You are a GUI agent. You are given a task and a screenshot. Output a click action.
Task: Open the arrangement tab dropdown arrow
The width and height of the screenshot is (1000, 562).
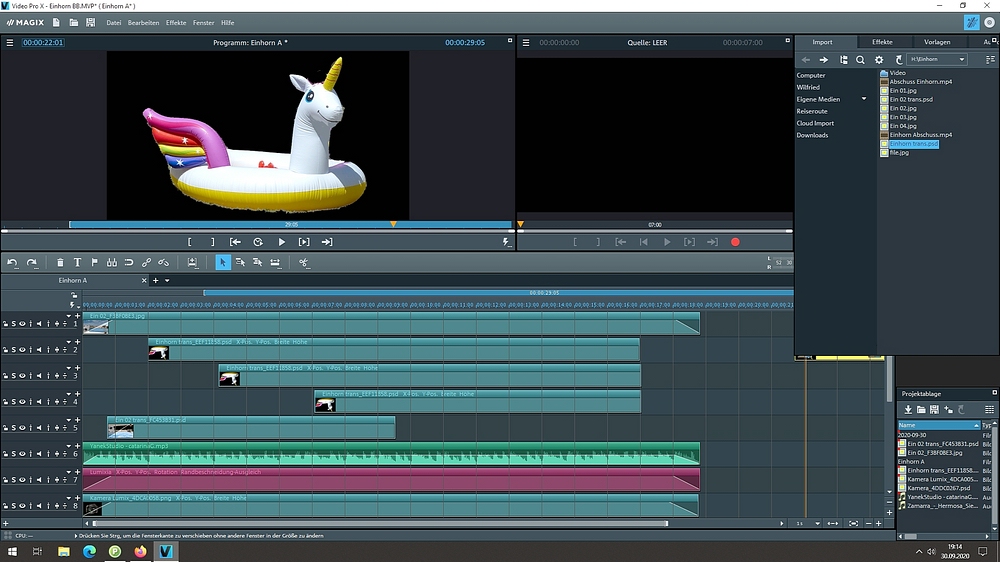tap(167, 281)
